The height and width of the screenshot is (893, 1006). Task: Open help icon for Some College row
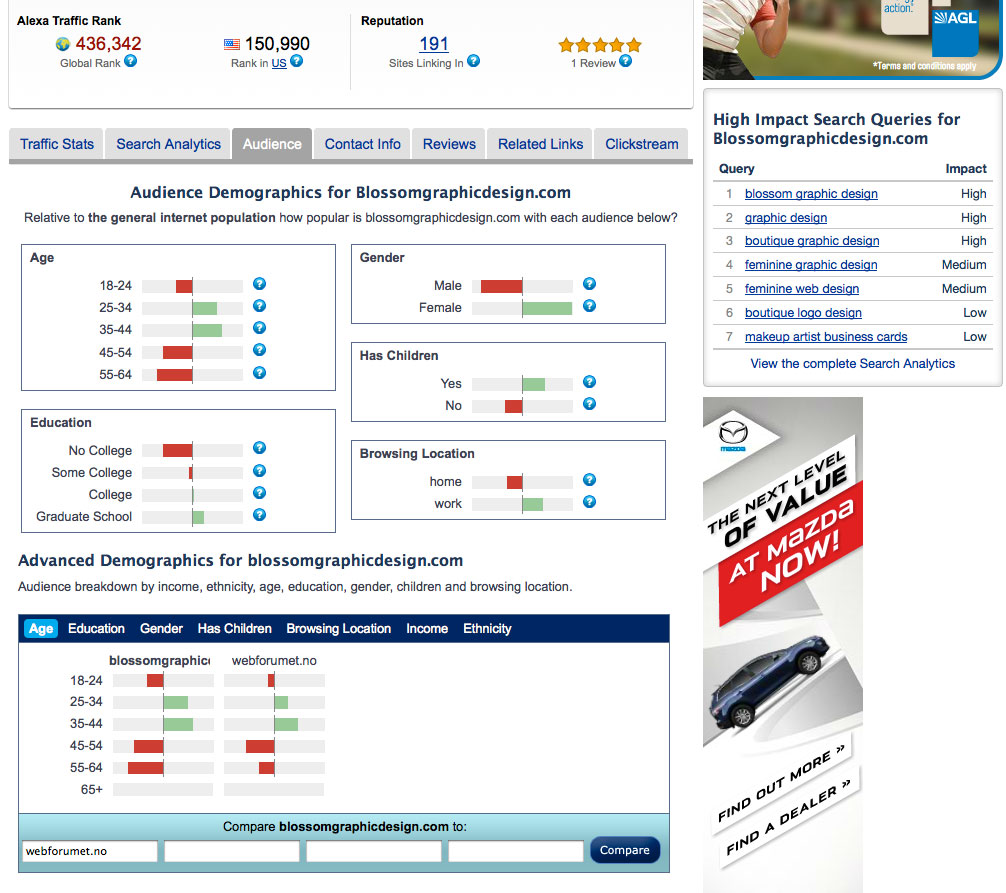[x=259, y=471]
